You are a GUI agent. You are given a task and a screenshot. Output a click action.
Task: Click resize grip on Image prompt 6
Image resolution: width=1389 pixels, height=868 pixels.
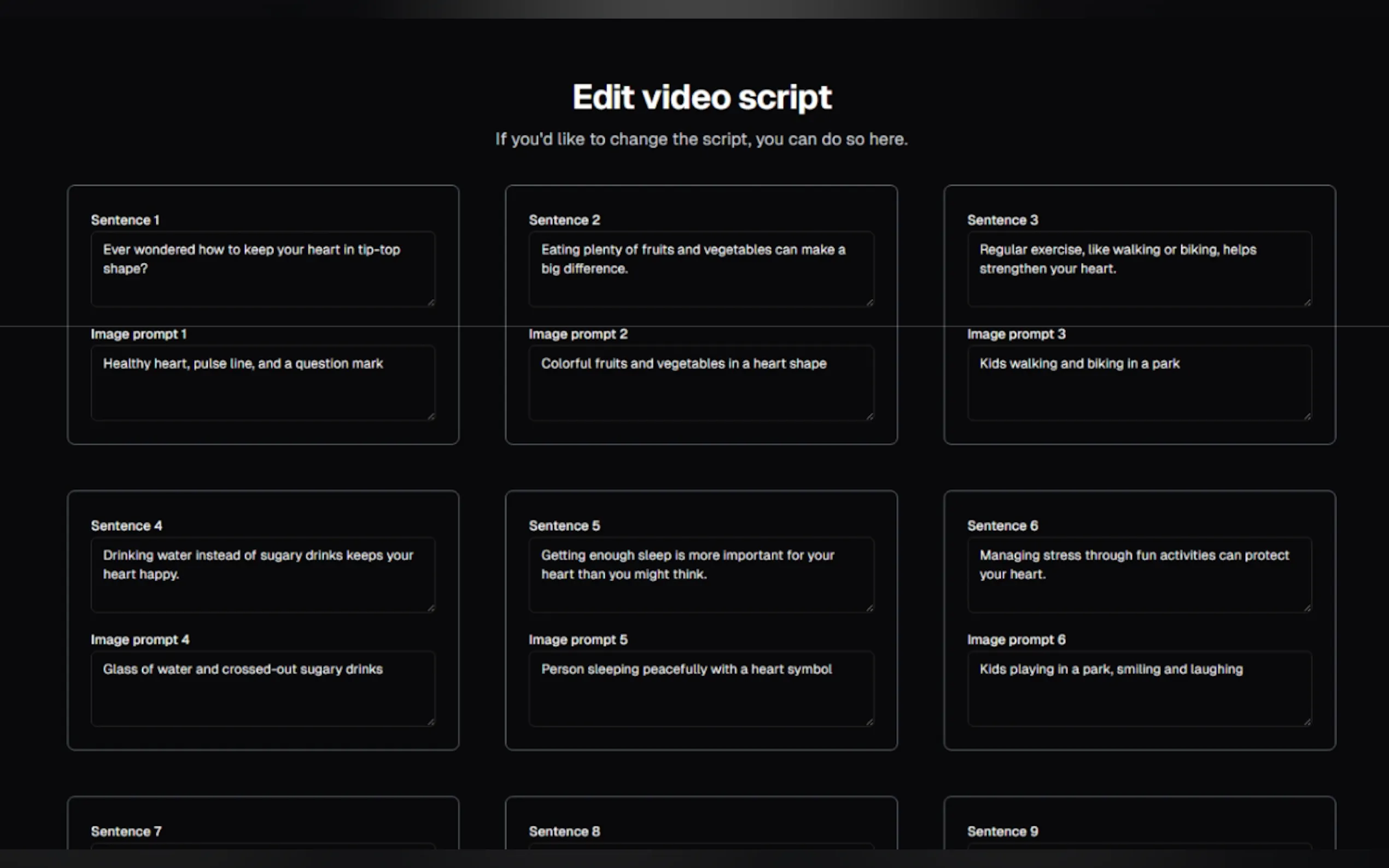(1308, 722)
